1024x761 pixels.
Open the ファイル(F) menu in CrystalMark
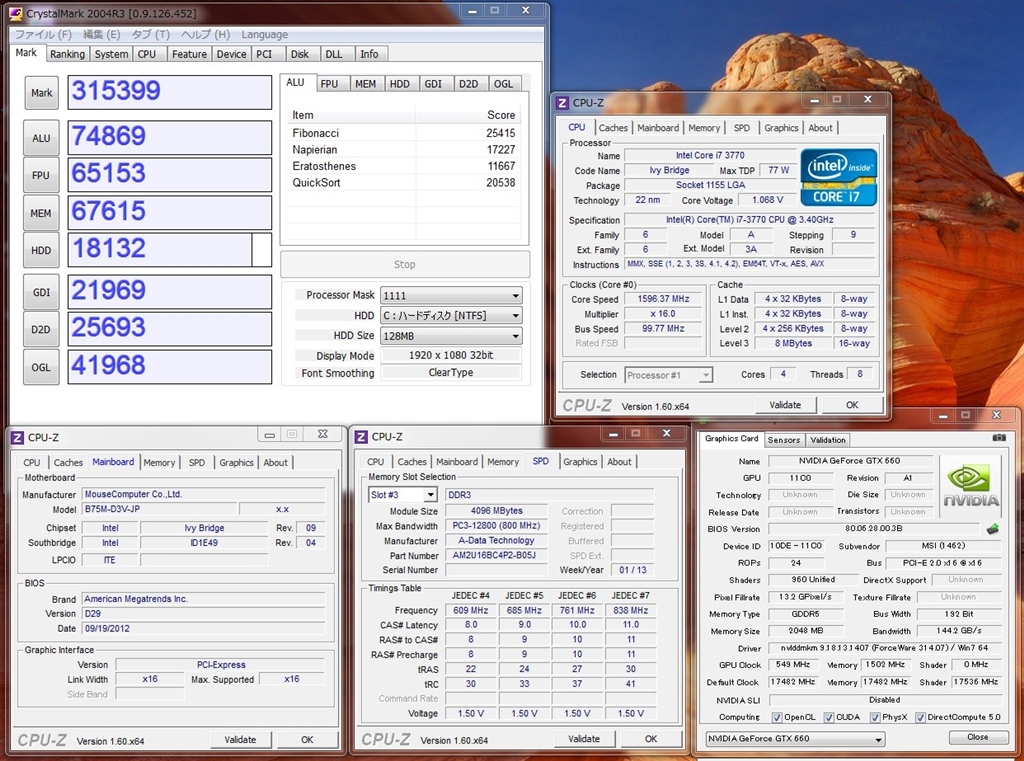click(x=43, y=35)
